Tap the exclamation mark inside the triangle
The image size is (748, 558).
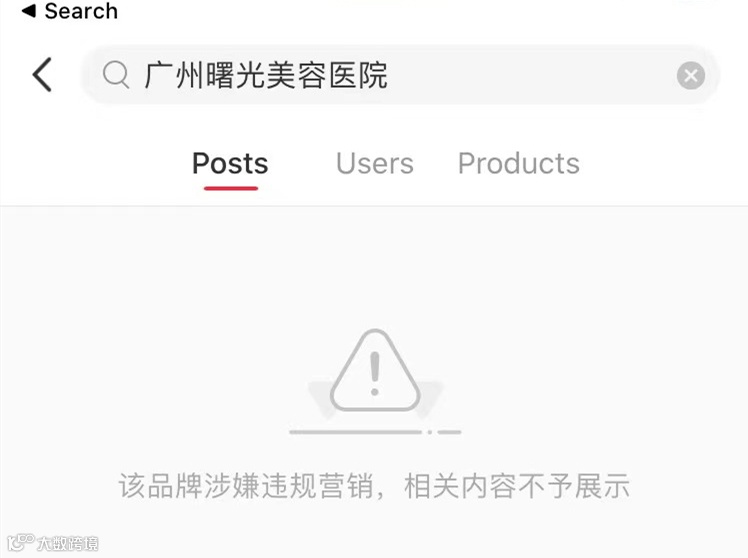pos(375,374)
